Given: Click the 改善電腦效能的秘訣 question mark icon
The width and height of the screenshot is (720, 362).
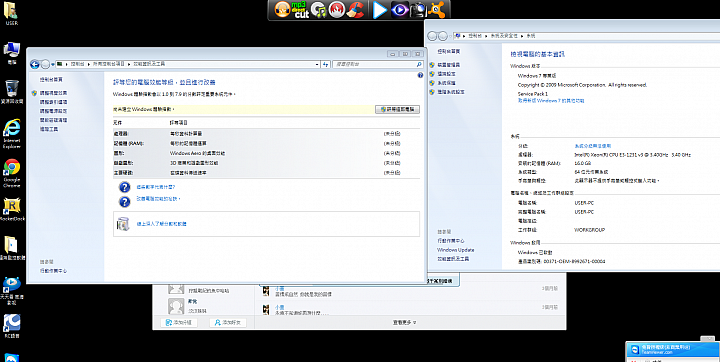Looking at the screenshot, I should (124, 201).
